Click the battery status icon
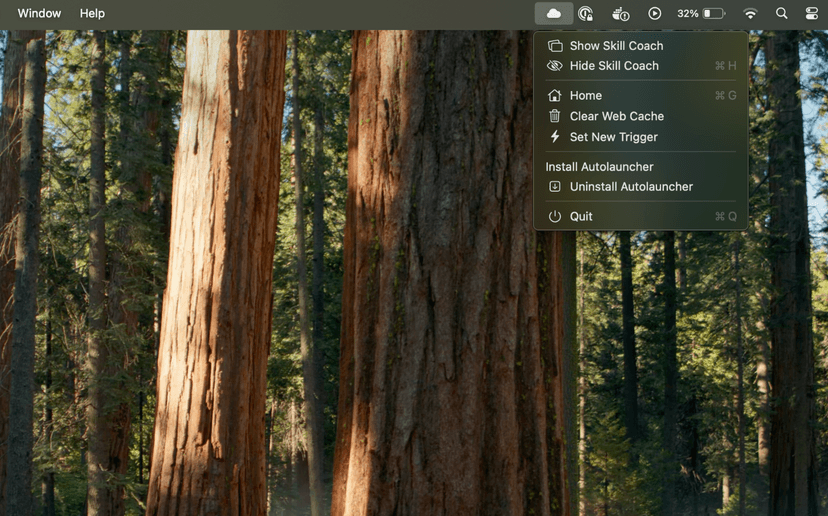The width and height of the screenshot is (828, 516). click(714, 13)
